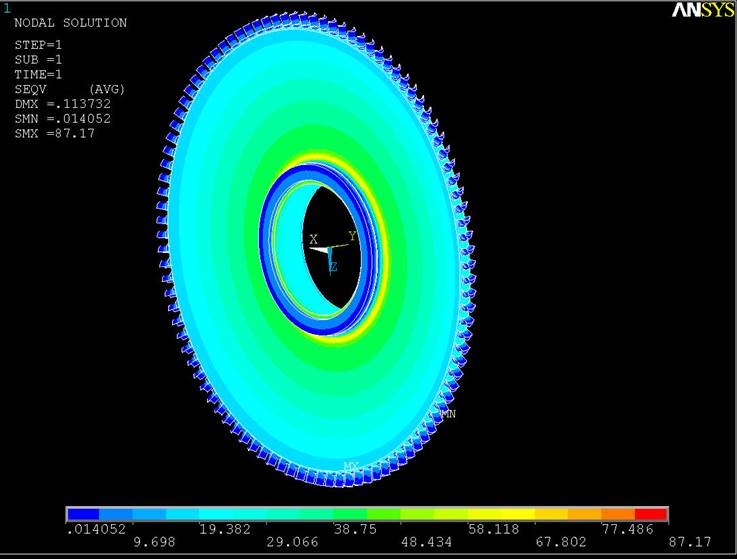This screenshot has height=559, width=737.
Task: Click the MN minimum stress marker
Action: (x=445, y=413)
